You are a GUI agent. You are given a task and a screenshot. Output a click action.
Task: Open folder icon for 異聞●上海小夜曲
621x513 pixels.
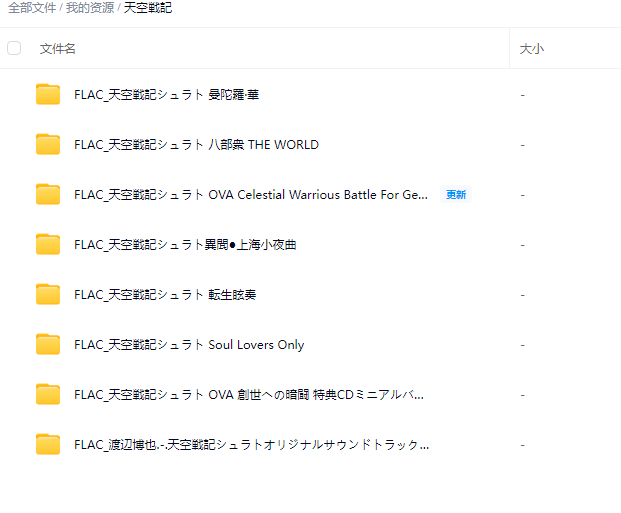(x=48, y=244)
